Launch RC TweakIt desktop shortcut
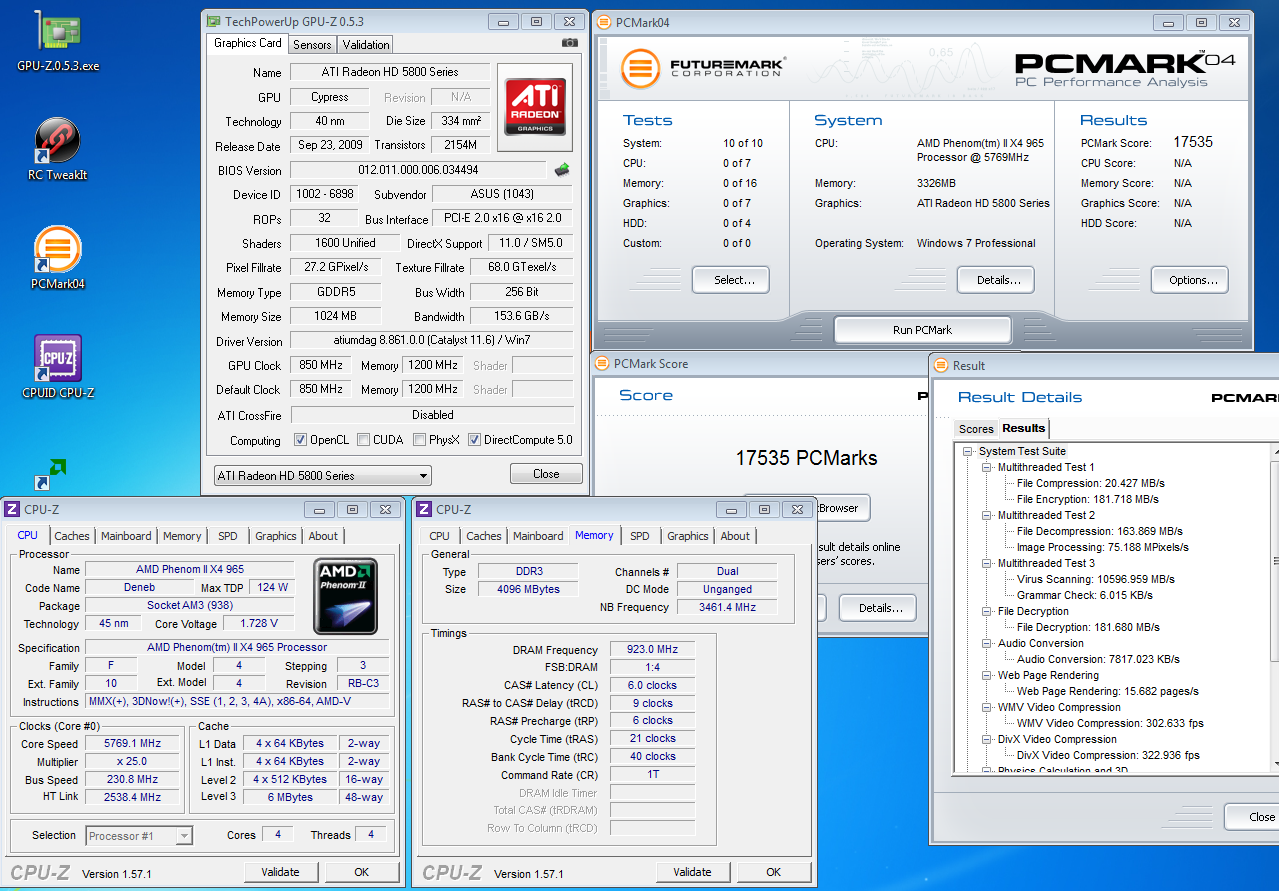Viewport: 1279px width, 891px height. click(x=58, y=150)
